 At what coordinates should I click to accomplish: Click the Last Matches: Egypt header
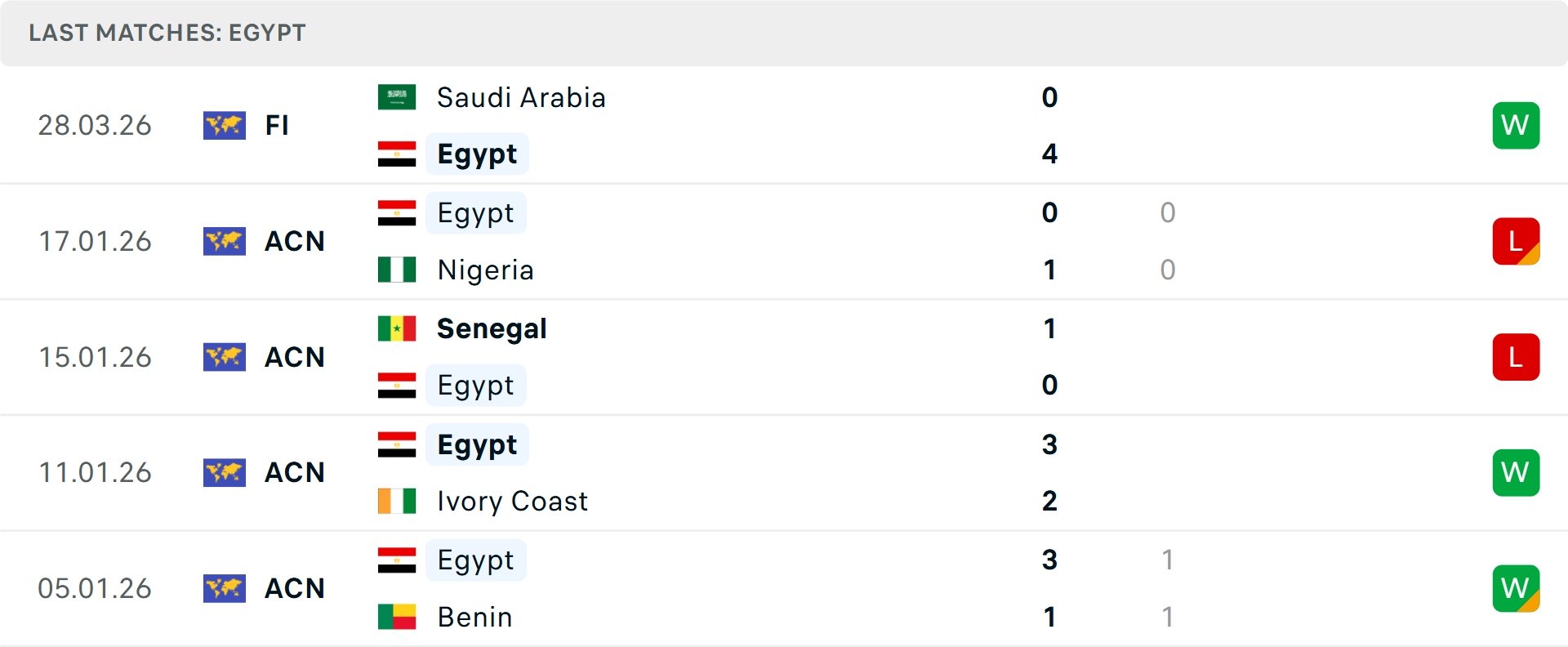[x=167, y=33]
